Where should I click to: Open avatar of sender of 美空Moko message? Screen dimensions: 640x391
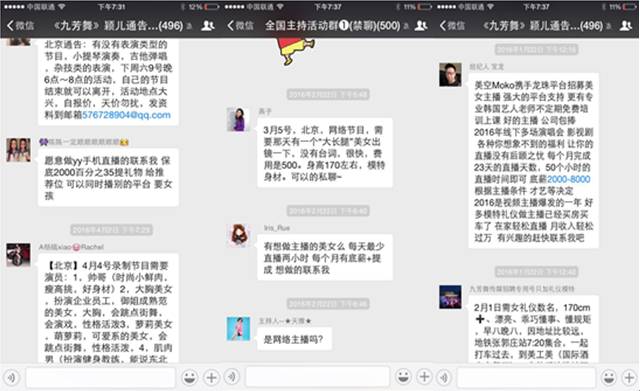tap(450, 75)
